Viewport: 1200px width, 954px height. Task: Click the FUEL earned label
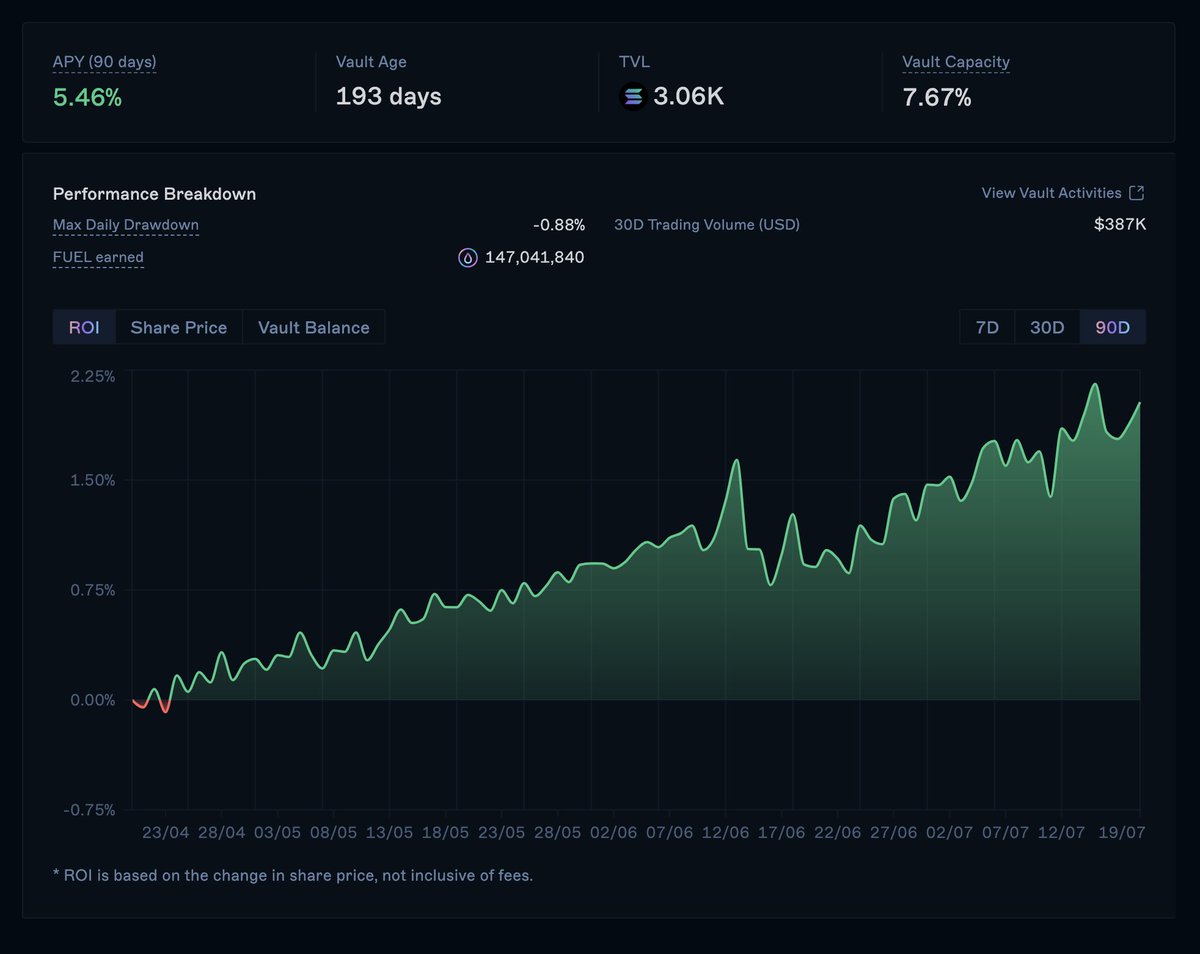pyautogui.click(x=98, y=257)
